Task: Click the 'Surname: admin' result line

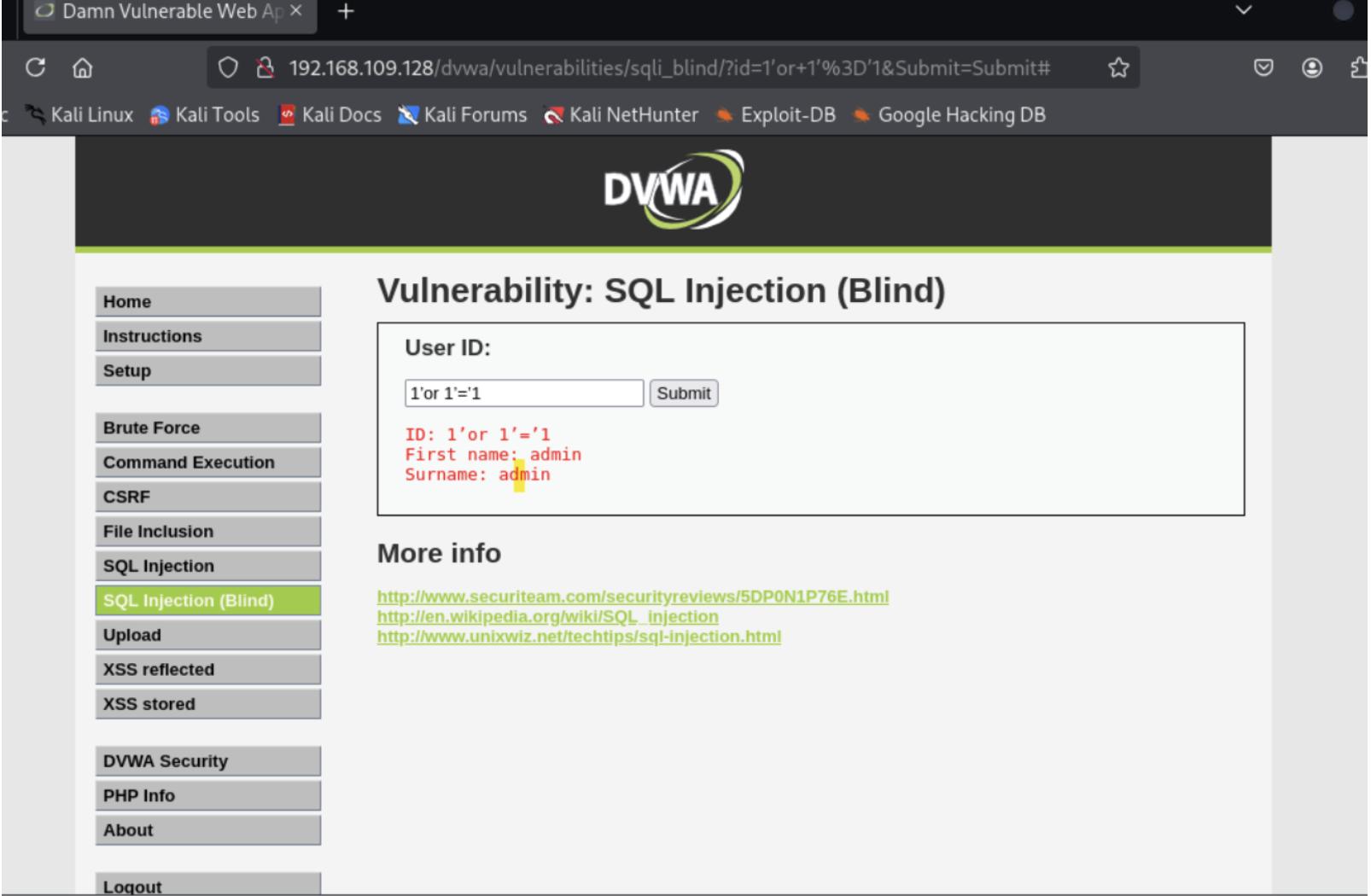Action: pyautogui.click(x=478, y=474)
